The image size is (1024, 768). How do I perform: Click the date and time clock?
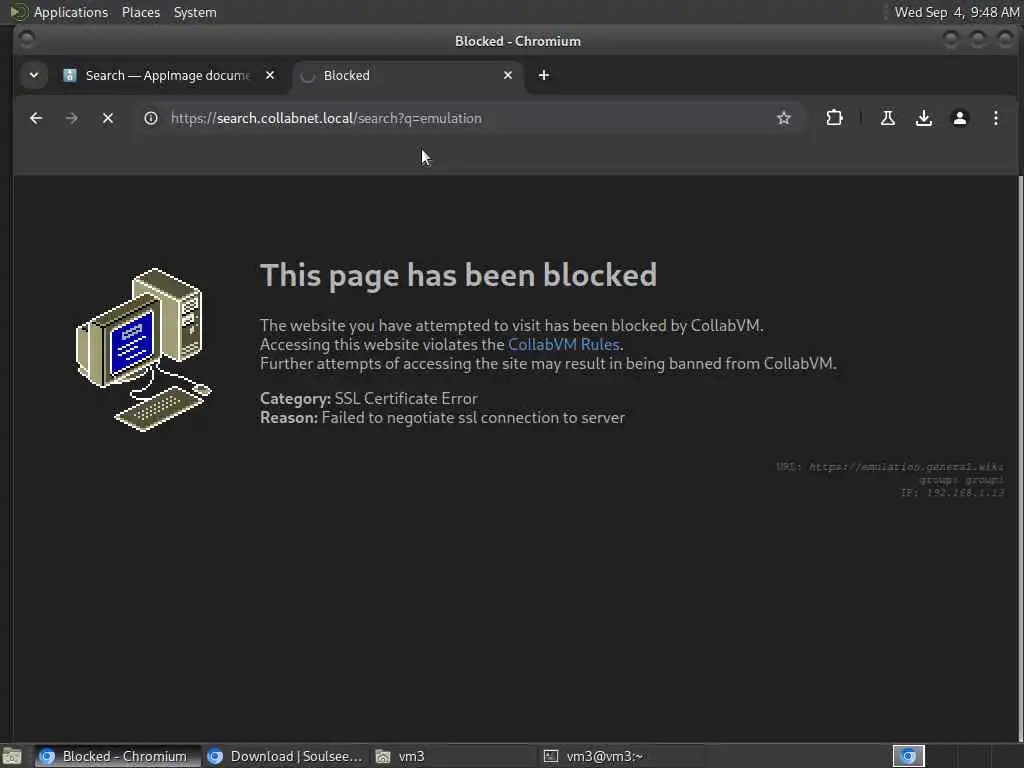coord(956,12)
